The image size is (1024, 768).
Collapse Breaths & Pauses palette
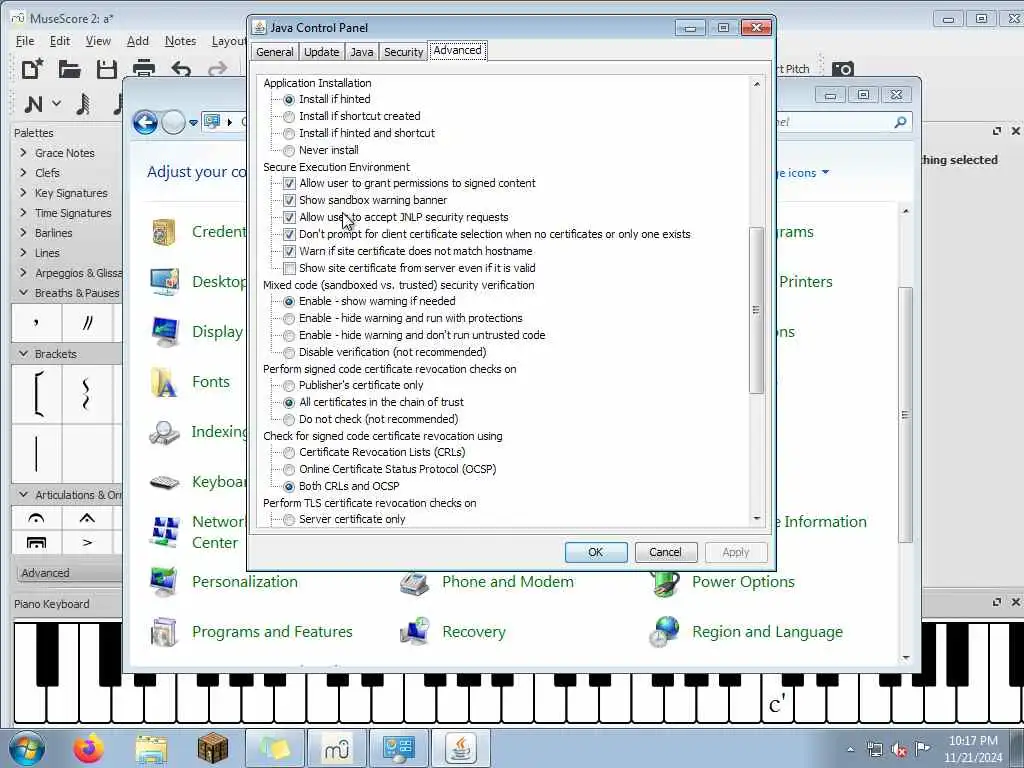[x=24, y=293]
